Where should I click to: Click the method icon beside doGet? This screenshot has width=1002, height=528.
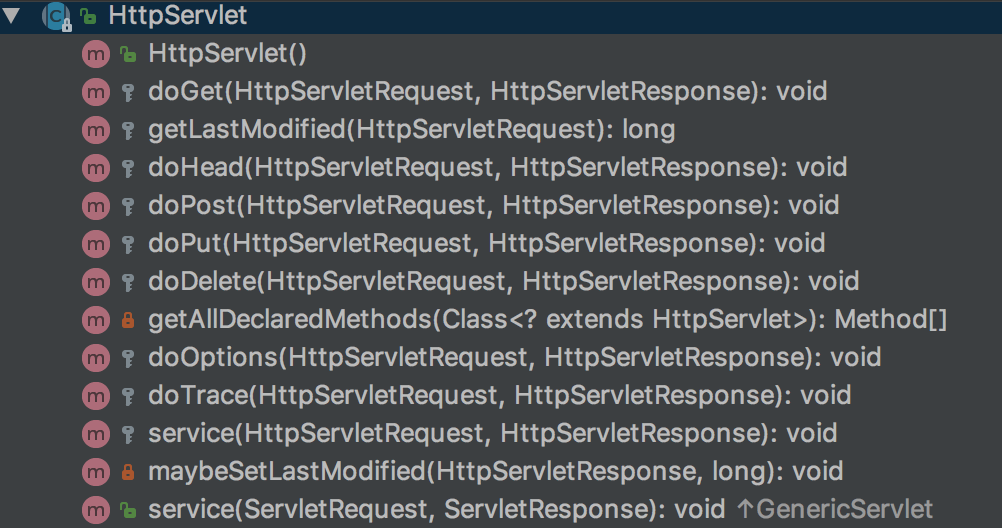95,92
